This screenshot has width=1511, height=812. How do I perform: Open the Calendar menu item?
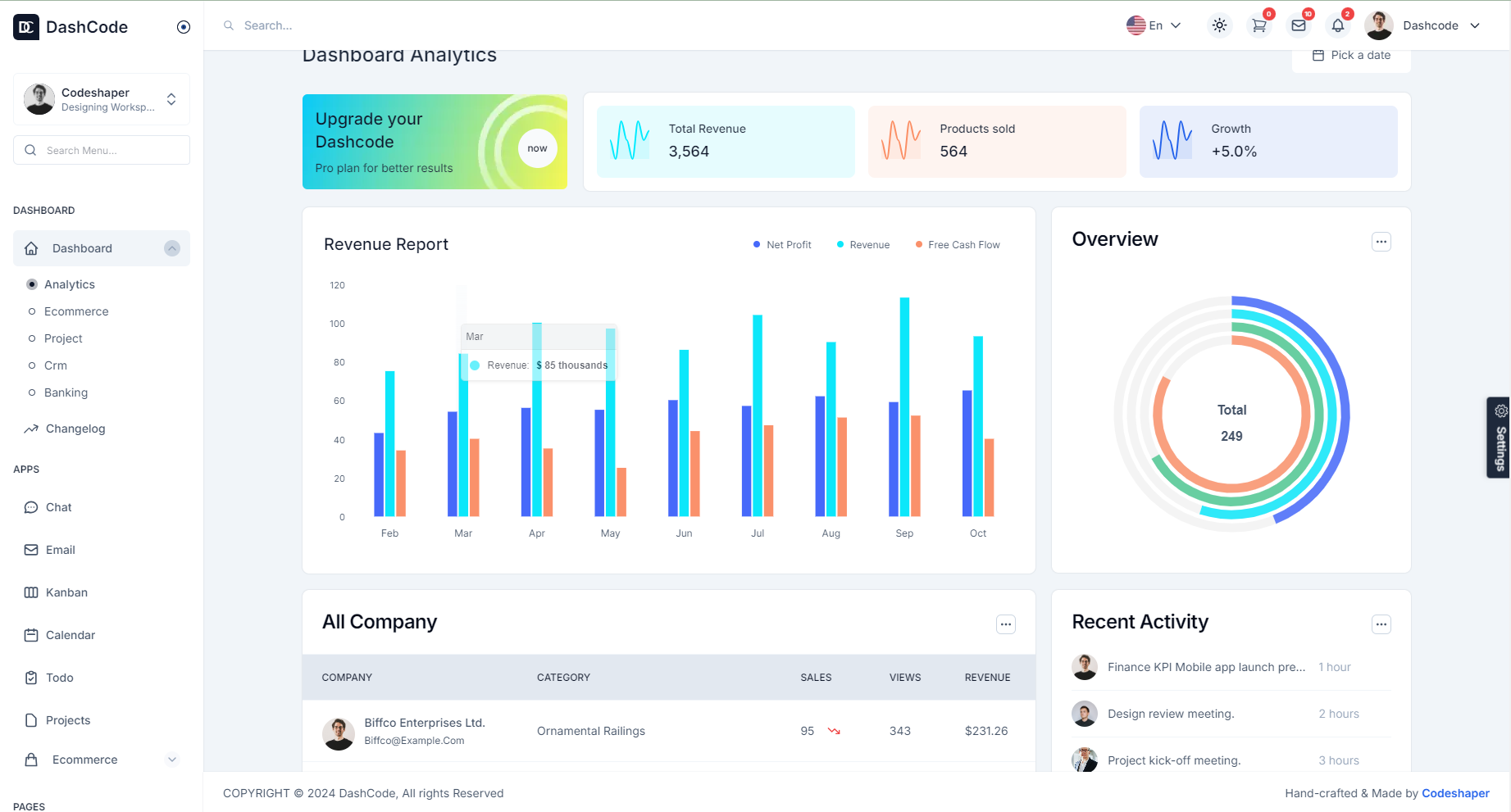[71, 635]
